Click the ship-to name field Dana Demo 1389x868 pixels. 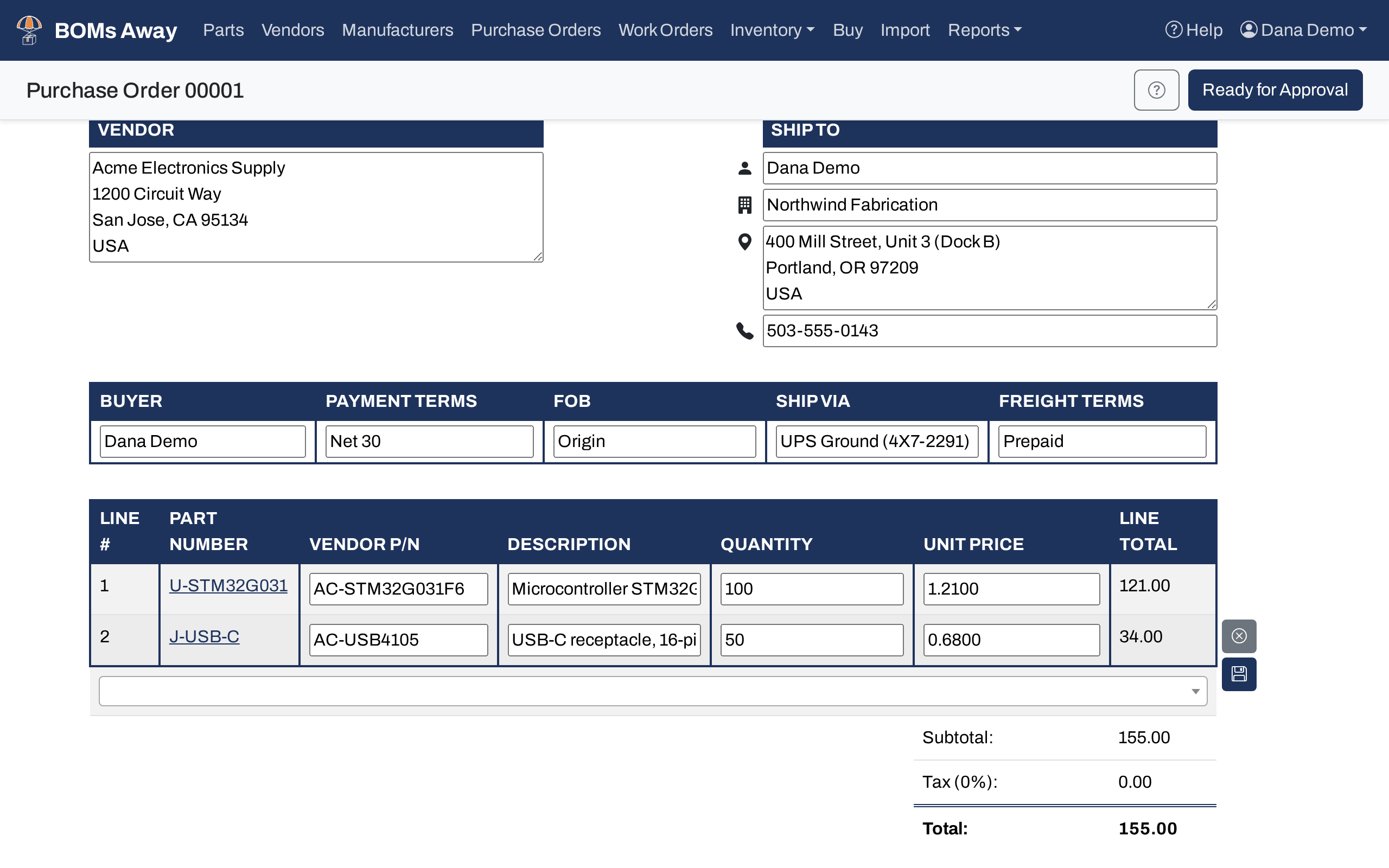pyautogui.click(x=990, y=168)
